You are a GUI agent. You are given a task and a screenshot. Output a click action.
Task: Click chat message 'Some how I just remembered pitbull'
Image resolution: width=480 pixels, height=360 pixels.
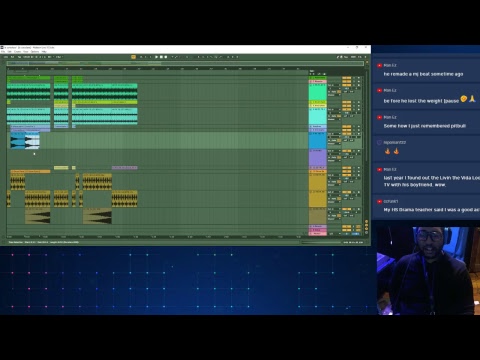pos(425,126)
